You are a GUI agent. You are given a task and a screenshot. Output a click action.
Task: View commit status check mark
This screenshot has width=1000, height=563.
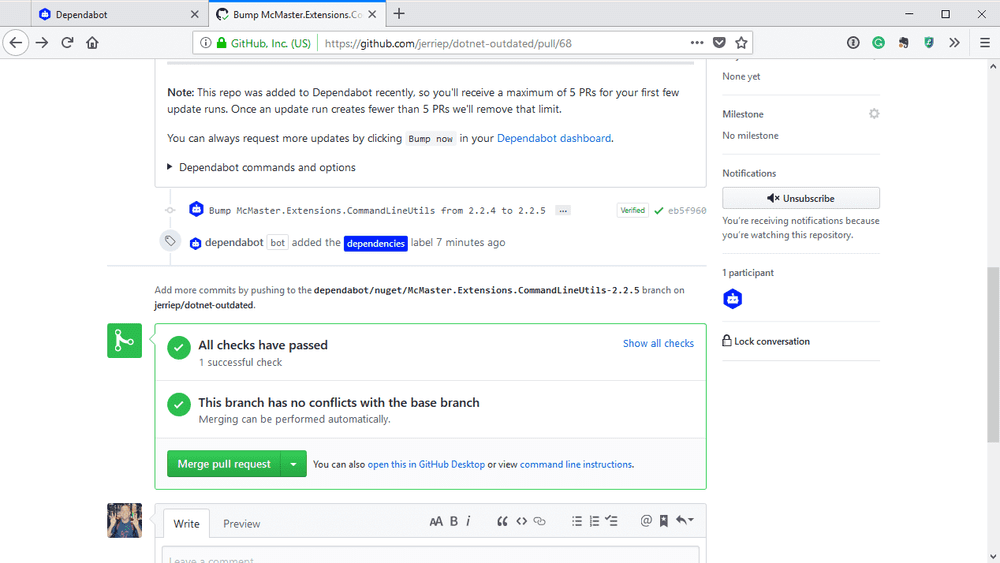coord(659,210)
